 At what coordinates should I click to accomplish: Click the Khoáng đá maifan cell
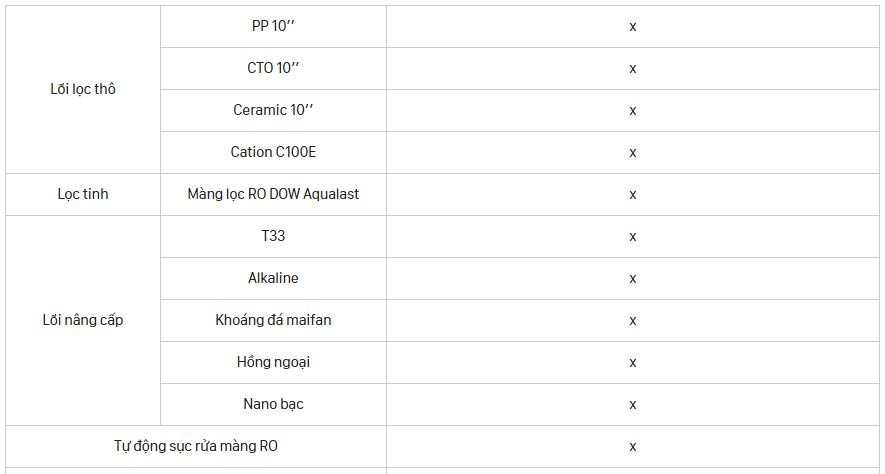273,320
